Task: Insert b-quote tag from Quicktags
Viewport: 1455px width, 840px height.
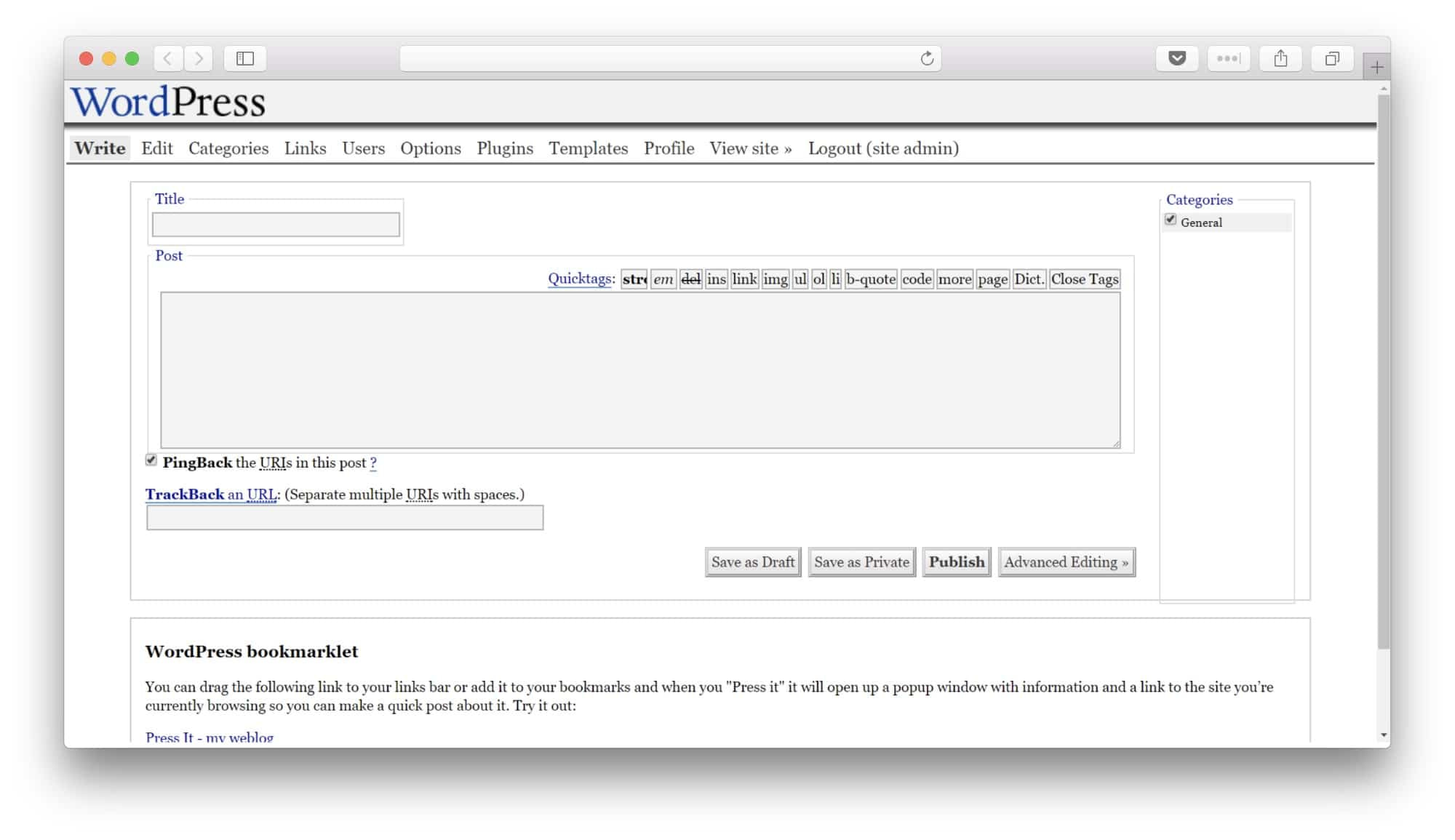Action: [x=870, y=279]
